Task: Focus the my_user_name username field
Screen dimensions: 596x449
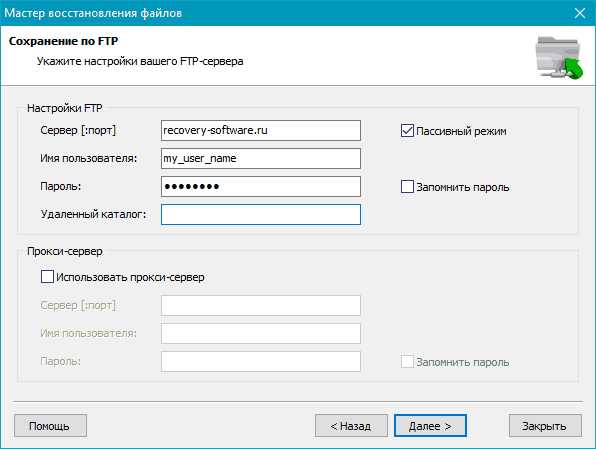Action: tap(261, 159)
